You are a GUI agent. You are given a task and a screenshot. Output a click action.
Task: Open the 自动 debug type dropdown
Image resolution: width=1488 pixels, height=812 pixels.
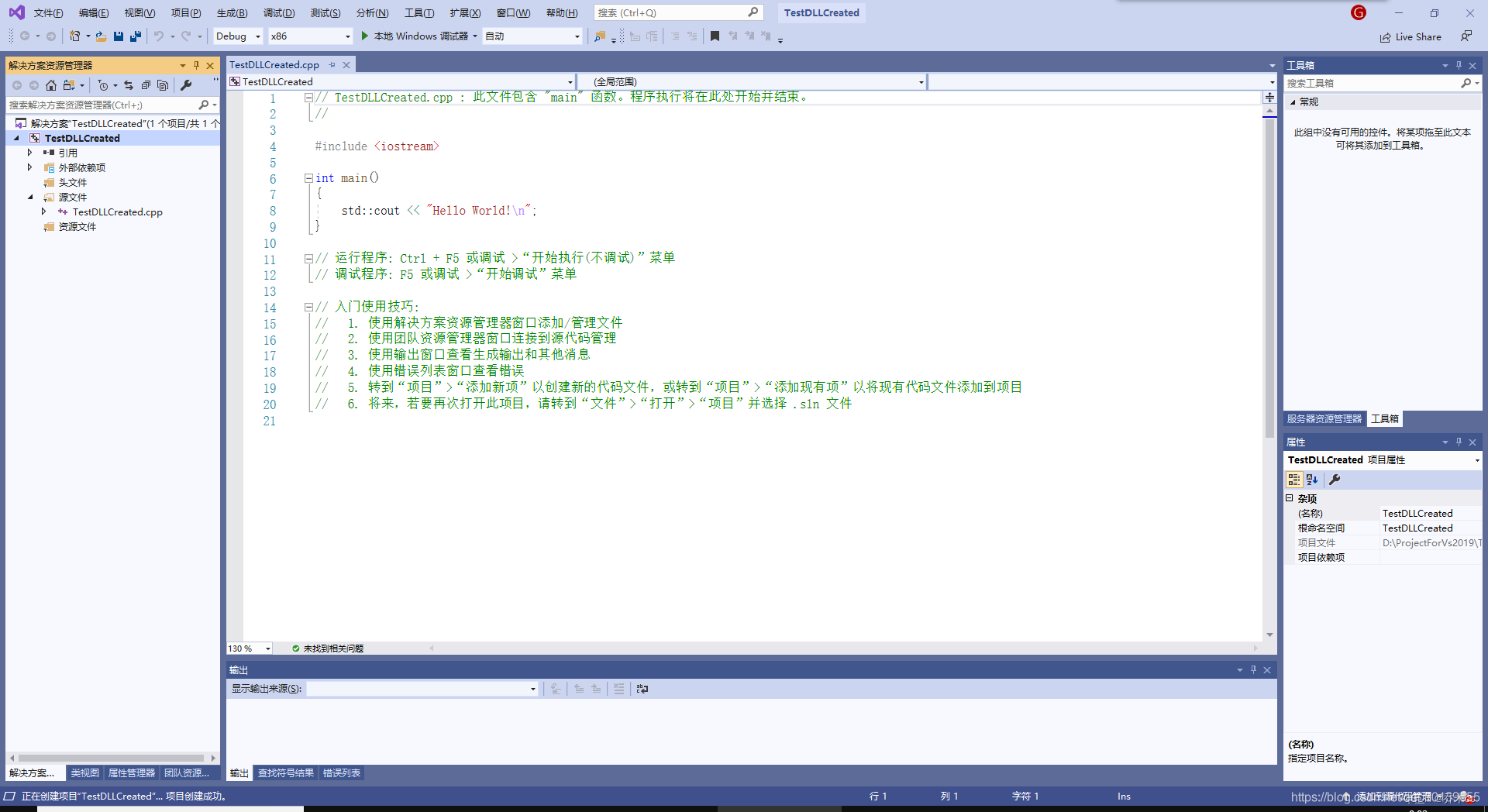(x=532, y=36)
